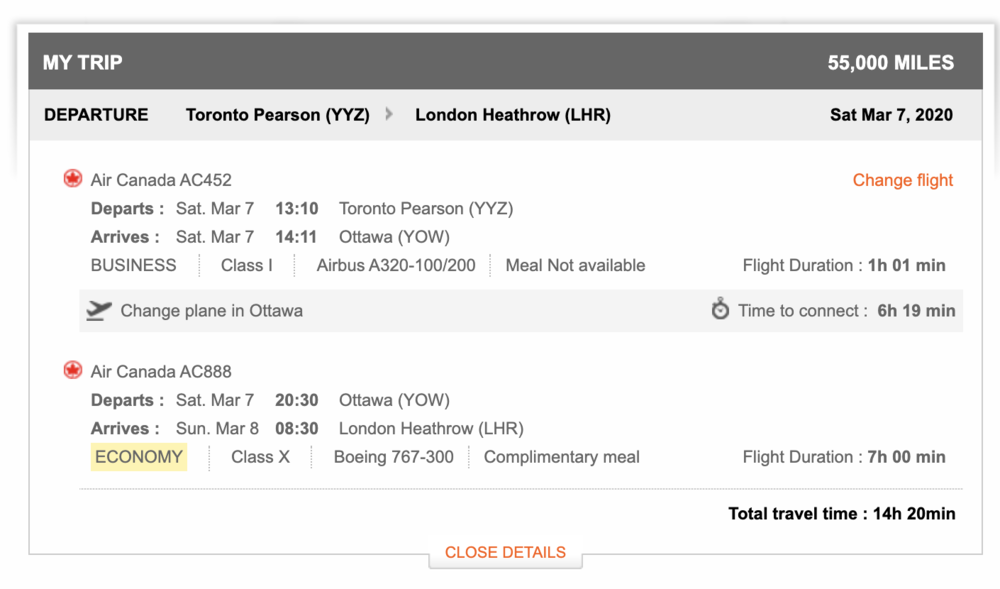Screen dimensions: 1000x589
Task: Click the stopwatch icon beside Time to connect
Action: click(x=720, y=310)
